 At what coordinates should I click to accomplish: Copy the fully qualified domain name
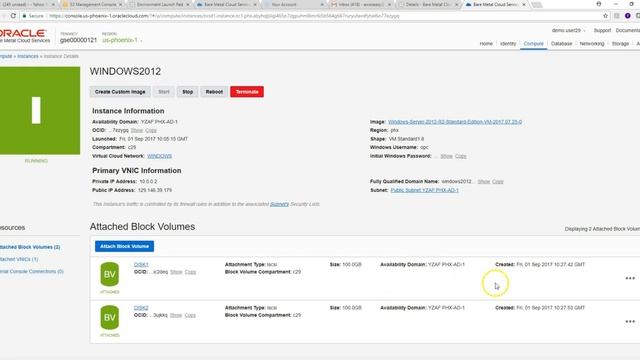(498, 182)
